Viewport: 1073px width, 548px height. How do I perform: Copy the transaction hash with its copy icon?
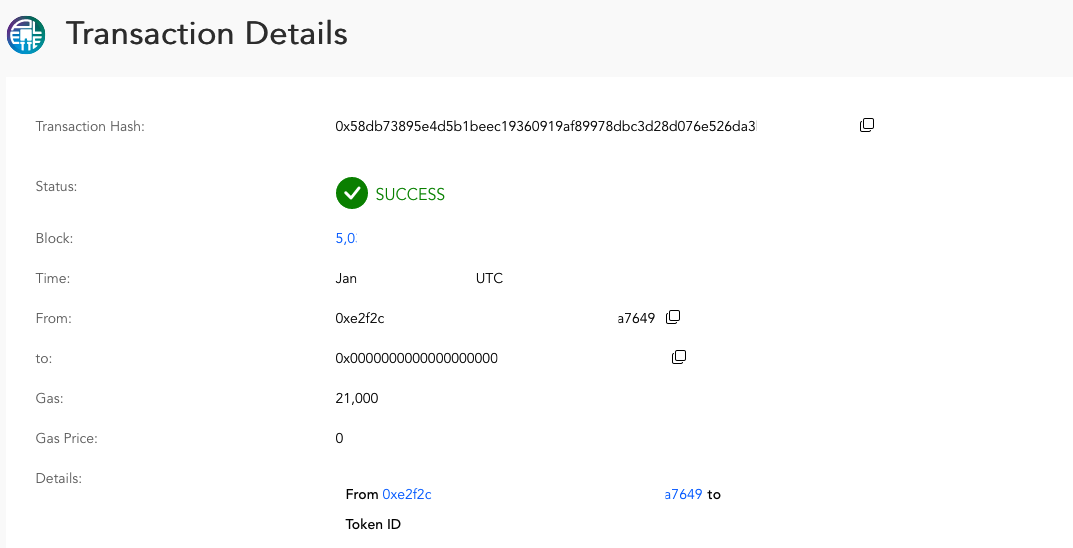coord(867,125)
